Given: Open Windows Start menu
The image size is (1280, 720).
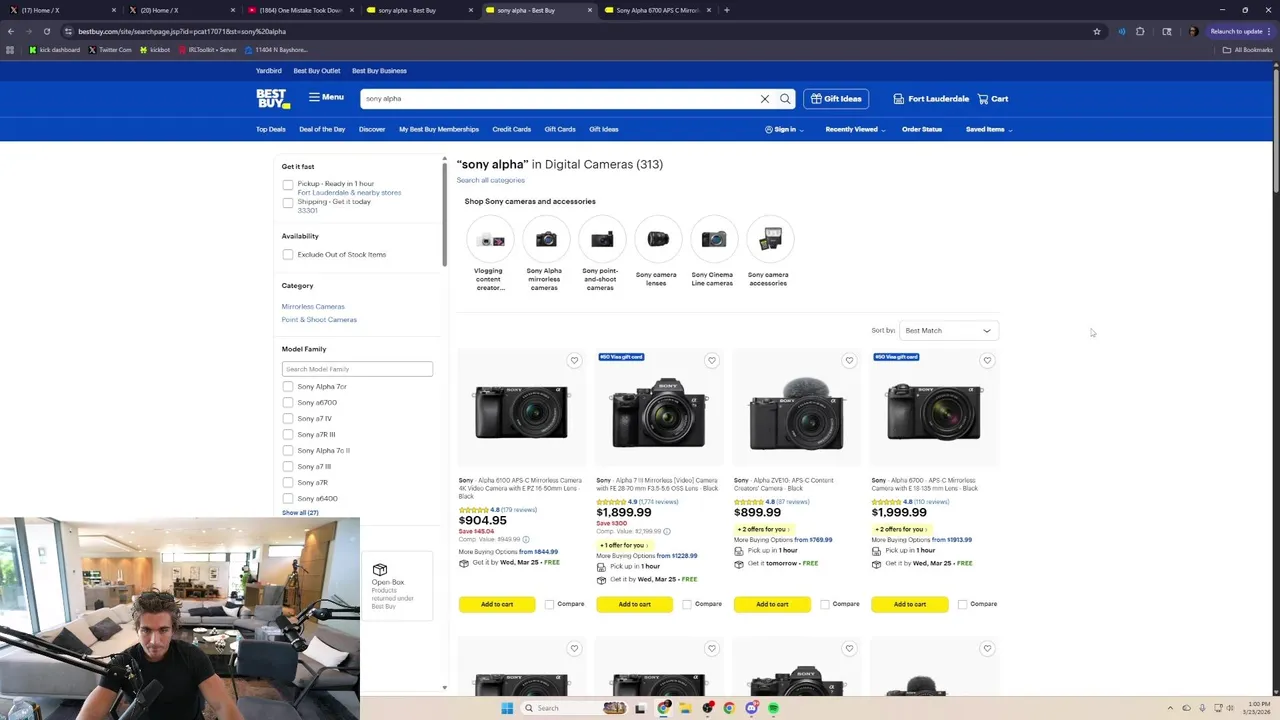Looking at the screenshot, I should [x=507, y=708].
